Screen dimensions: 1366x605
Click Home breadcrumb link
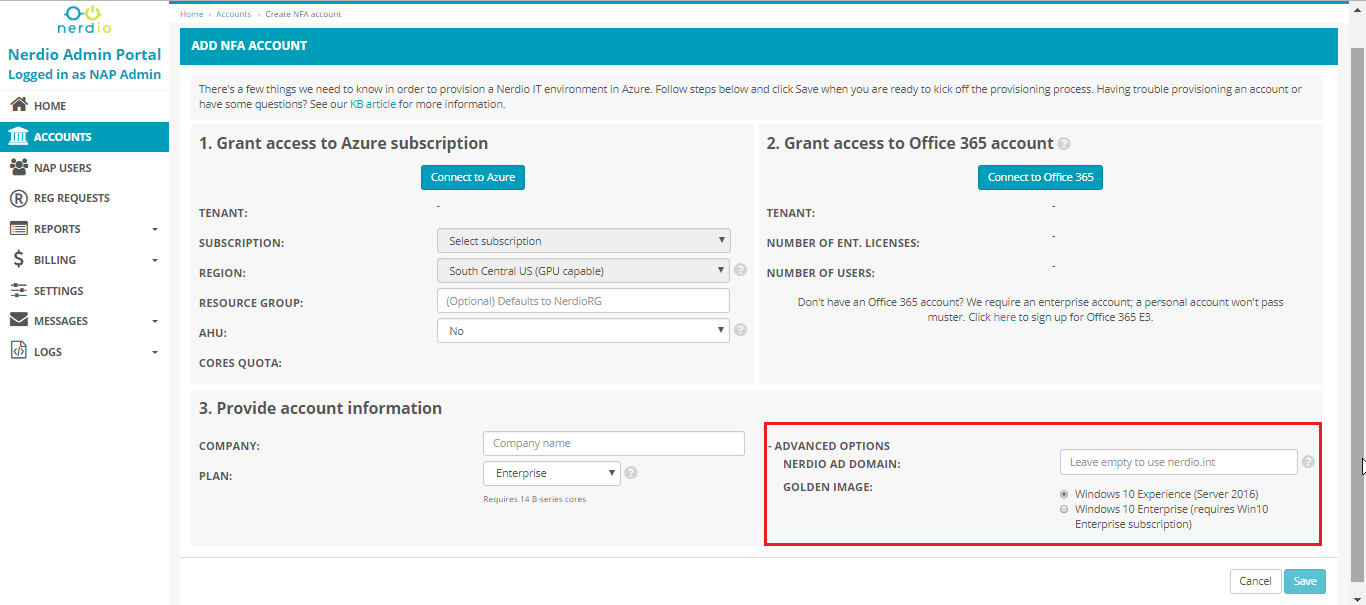(192, 14)
